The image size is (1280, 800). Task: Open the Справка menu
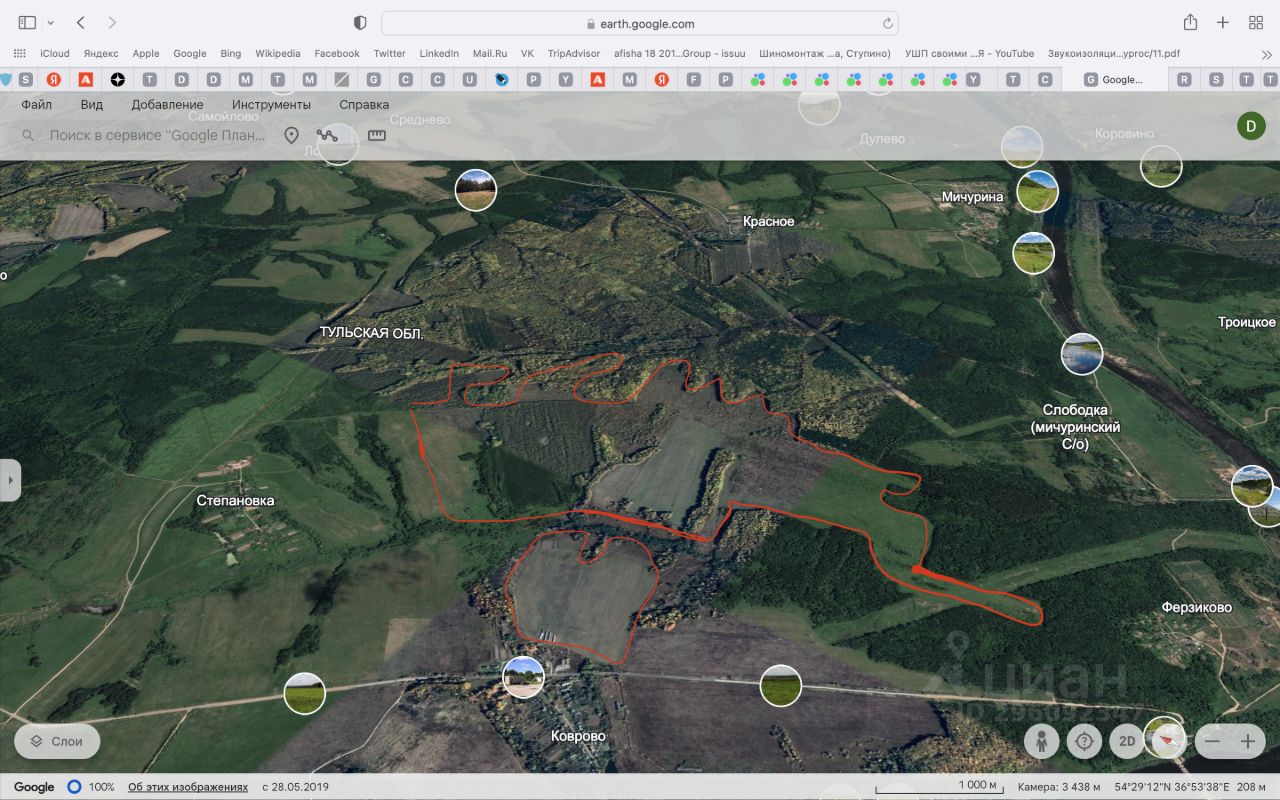click(364, 104)
